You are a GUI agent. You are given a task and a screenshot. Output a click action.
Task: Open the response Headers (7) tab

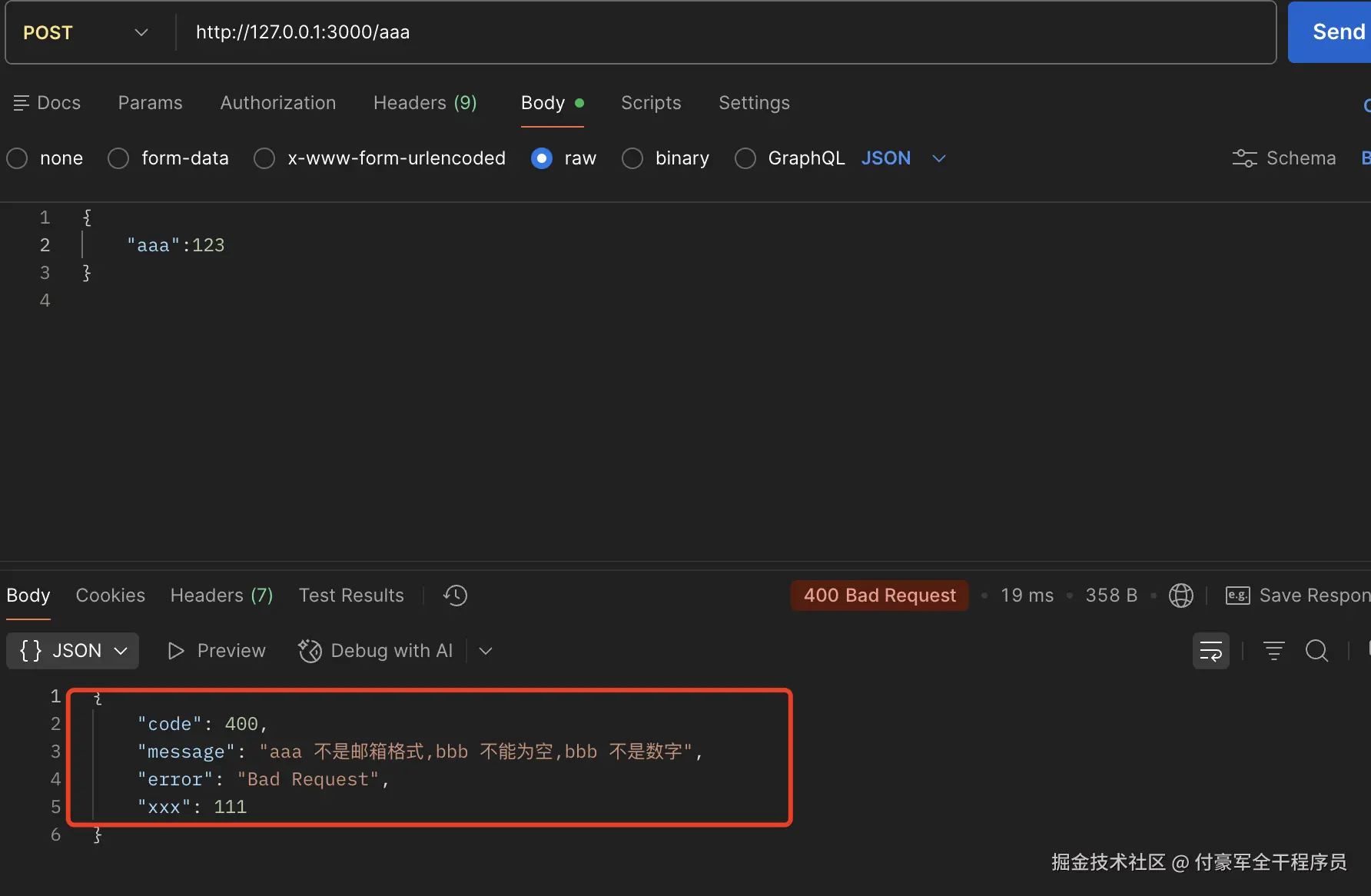tap(221, 596)
